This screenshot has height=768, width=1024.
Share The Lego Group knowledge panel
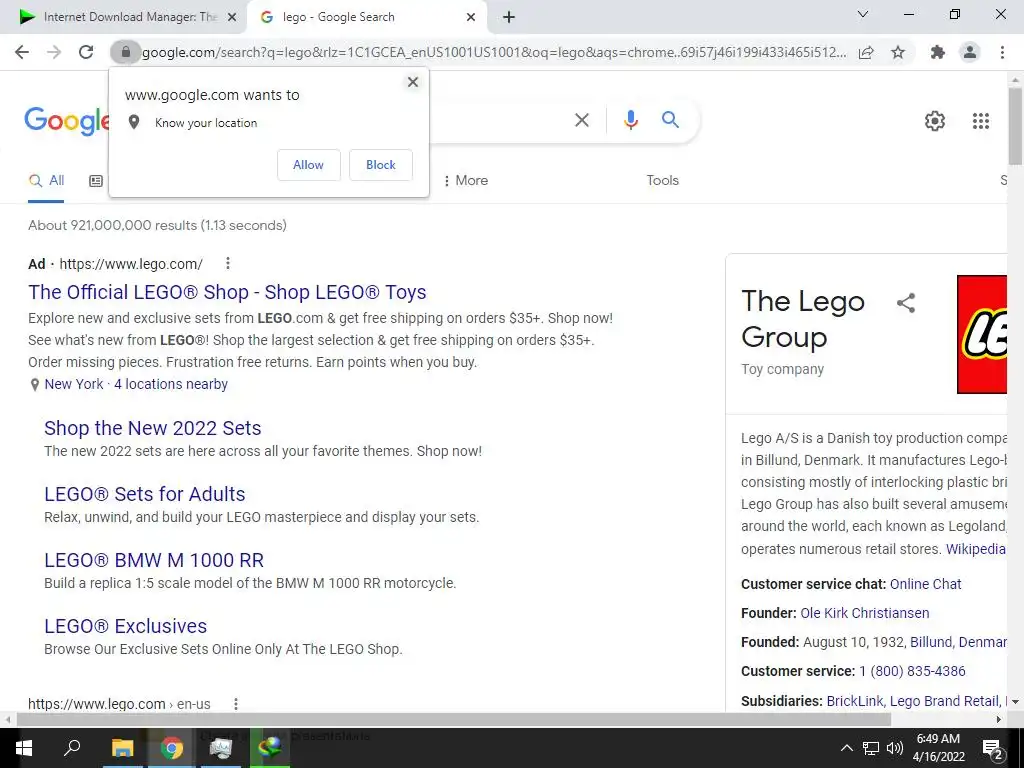[x=906, y=303]
